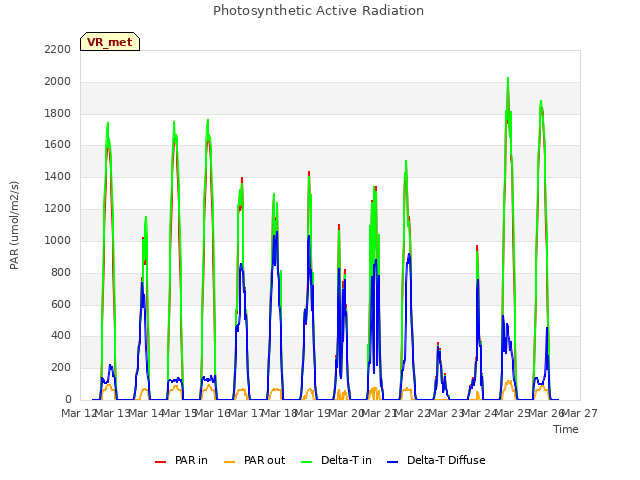Click the Mar 27 x-axis date label
The image size is (640, 480).
pyautogui.click(x=580, y=413)
